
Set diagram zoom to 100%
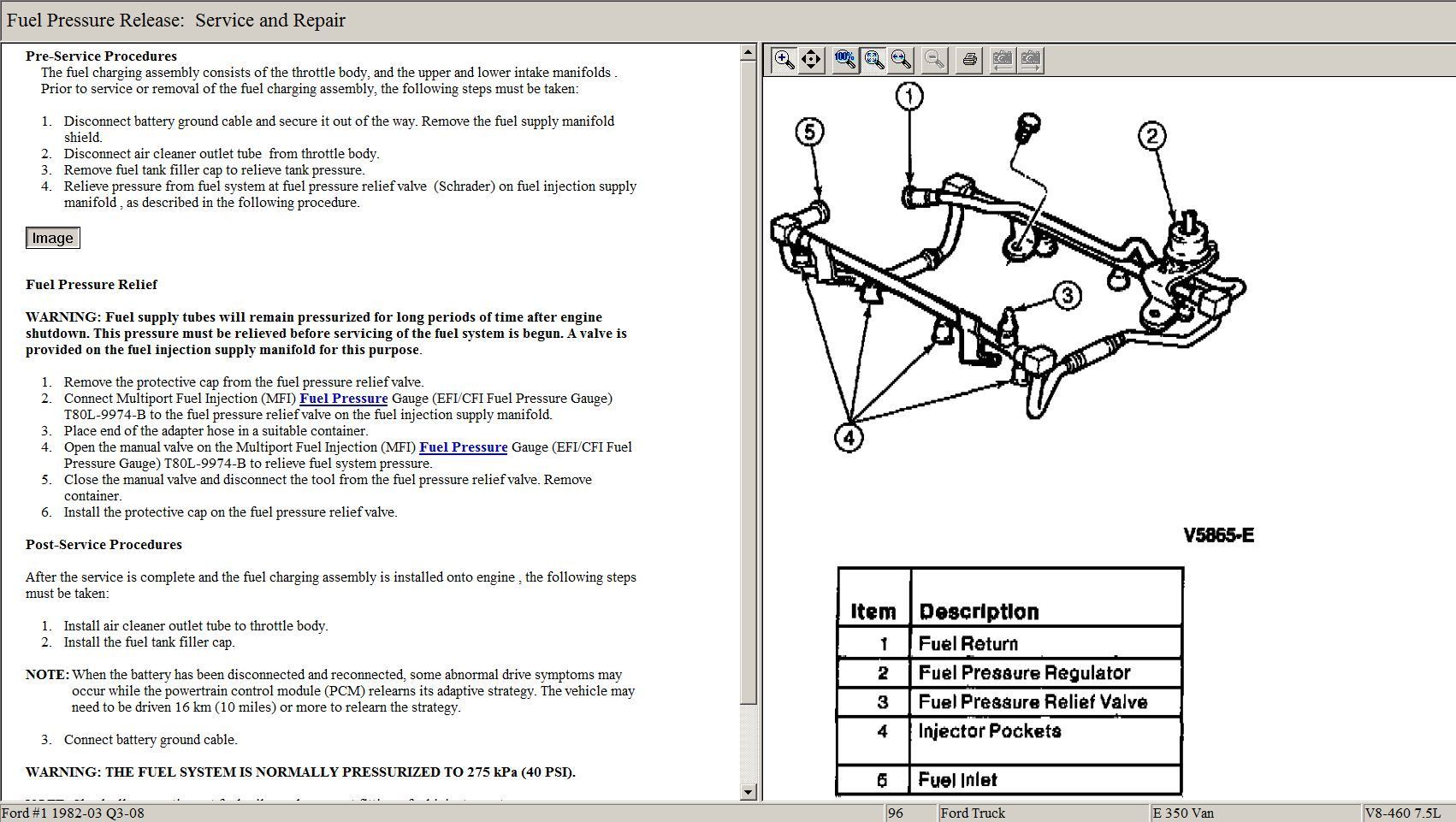tap(845, 60)
